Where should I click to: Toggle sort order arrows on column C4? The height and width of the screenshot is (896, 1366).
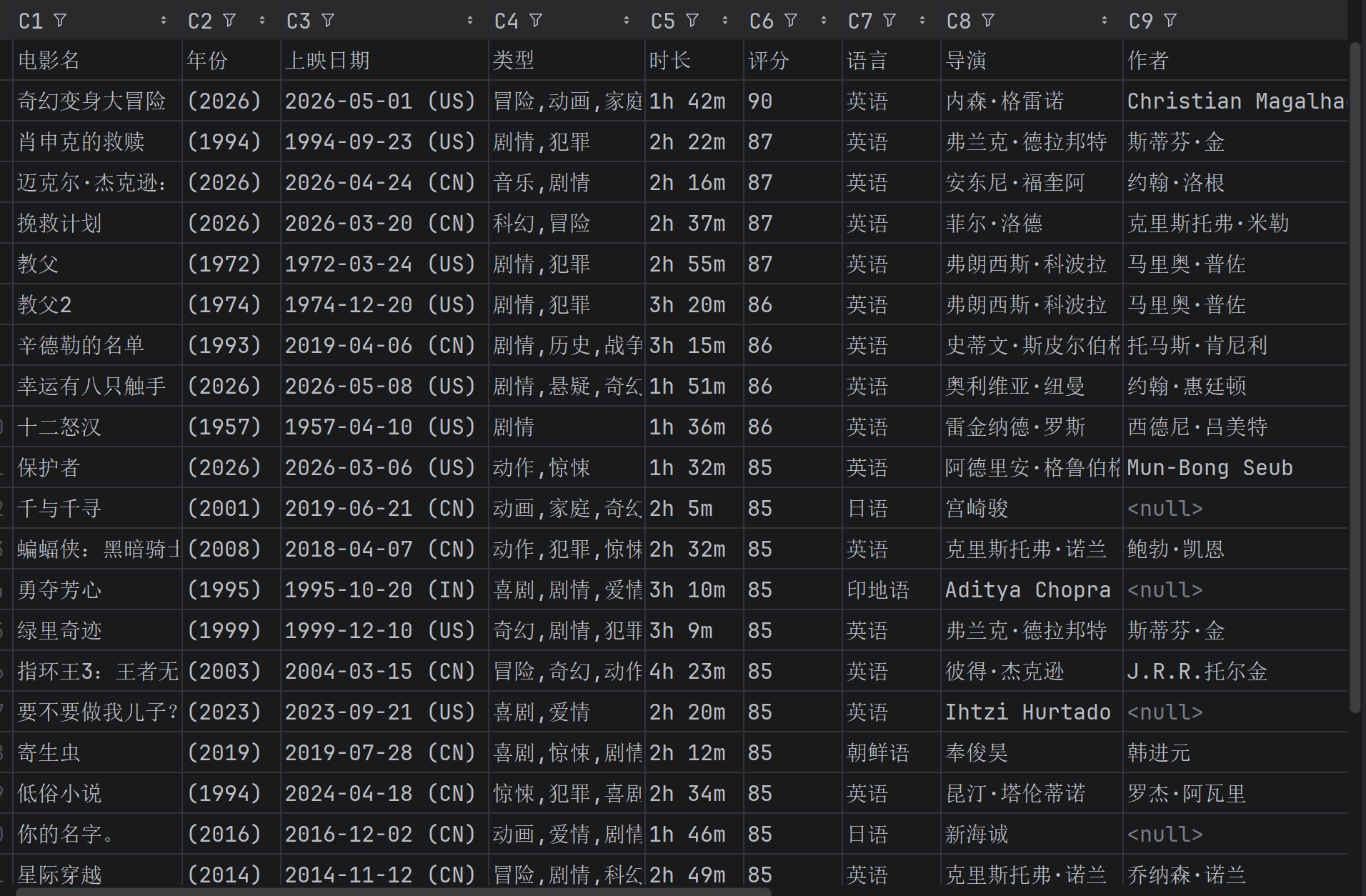[627, 21]
